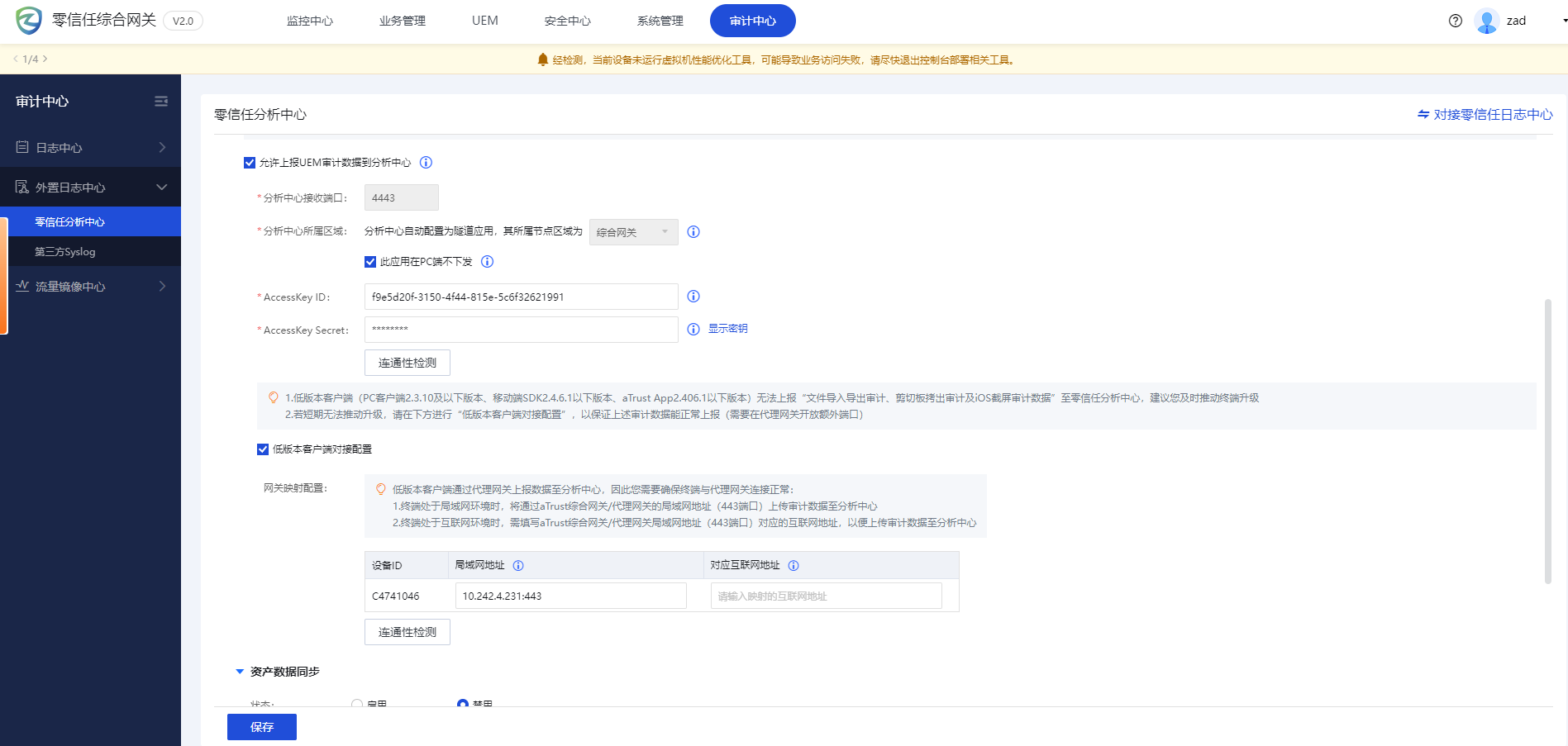
Task: Click the 对应互联网地址 input field
Action: 826,596
